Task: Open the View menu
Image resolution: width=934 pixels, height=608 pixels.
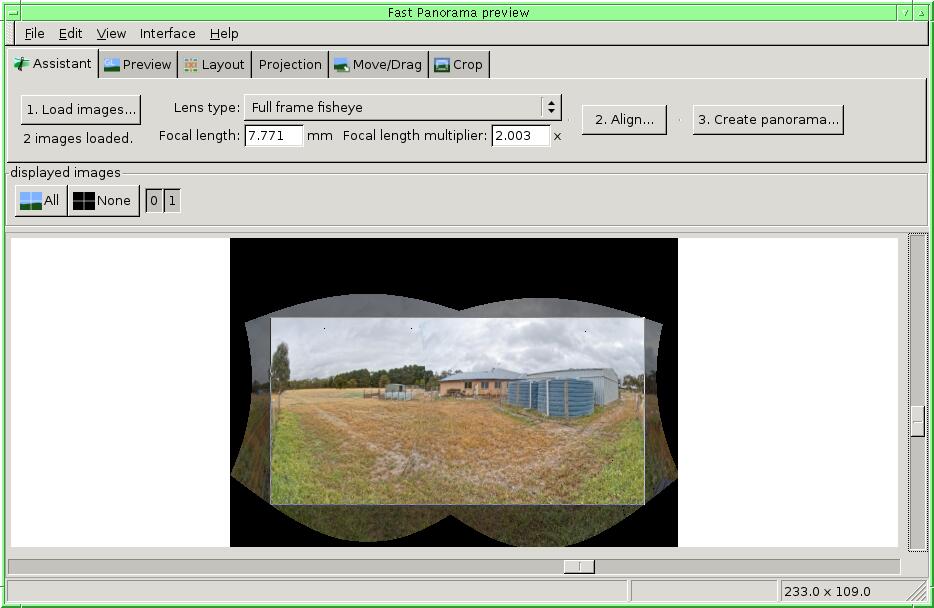Action: coord(111,33)
